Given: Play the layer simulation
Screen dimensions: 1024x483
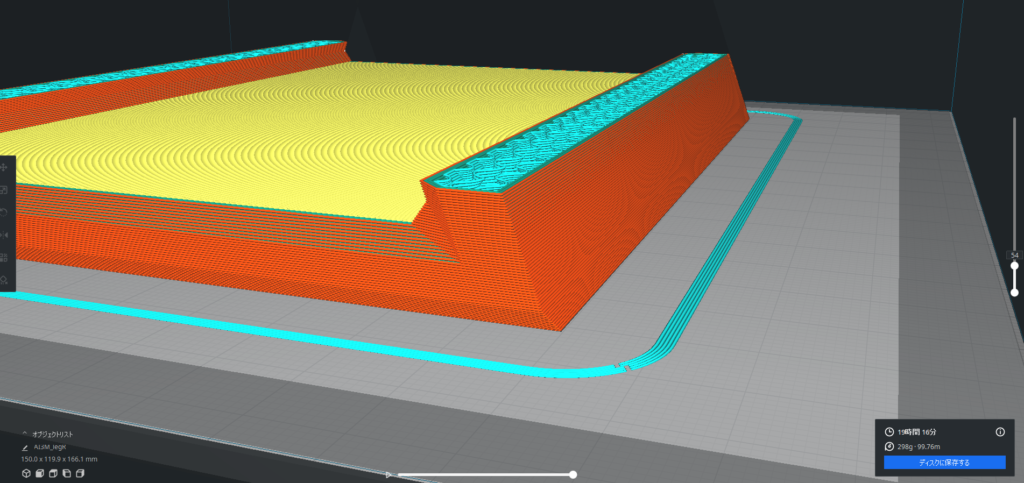Looking at the screenshot, I should tap(389, 475).
